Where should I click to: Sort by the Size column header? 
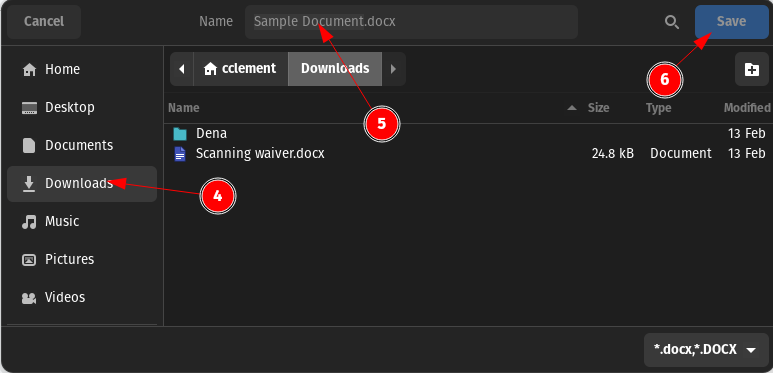point(598,108)
